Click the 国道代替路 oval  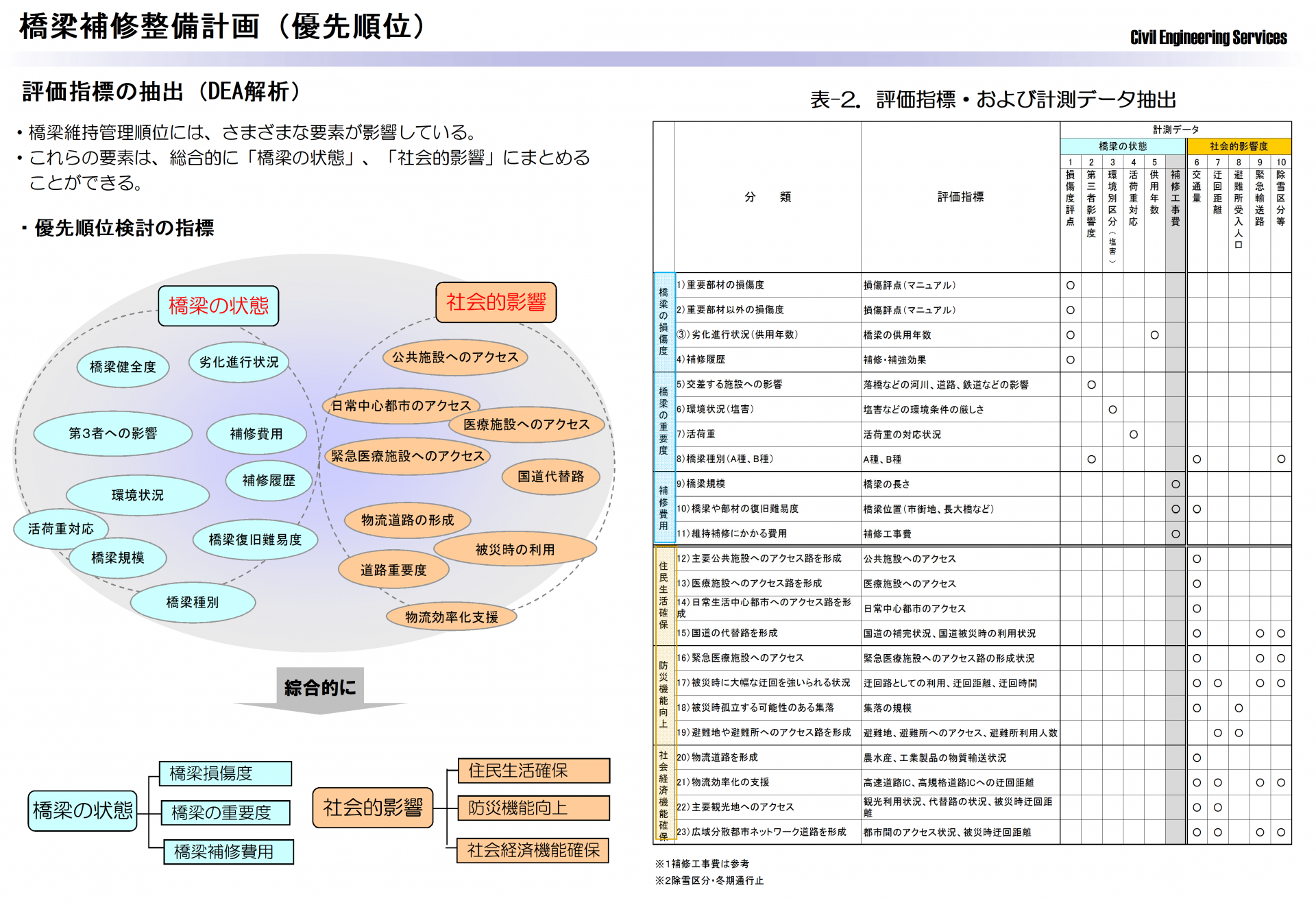(550, 477)
